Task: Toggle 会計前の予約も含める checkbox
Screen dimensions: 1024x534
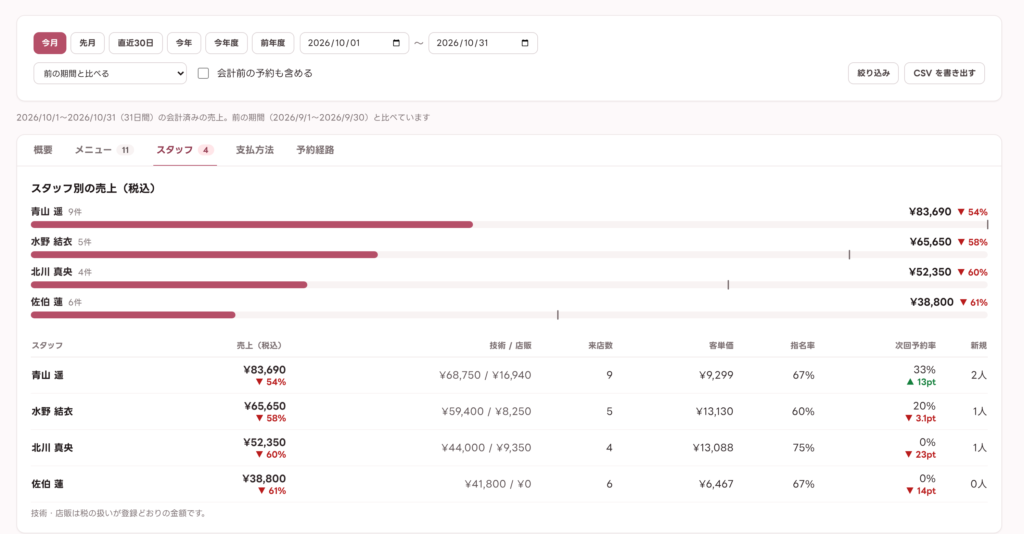Action: pos(203,73)
